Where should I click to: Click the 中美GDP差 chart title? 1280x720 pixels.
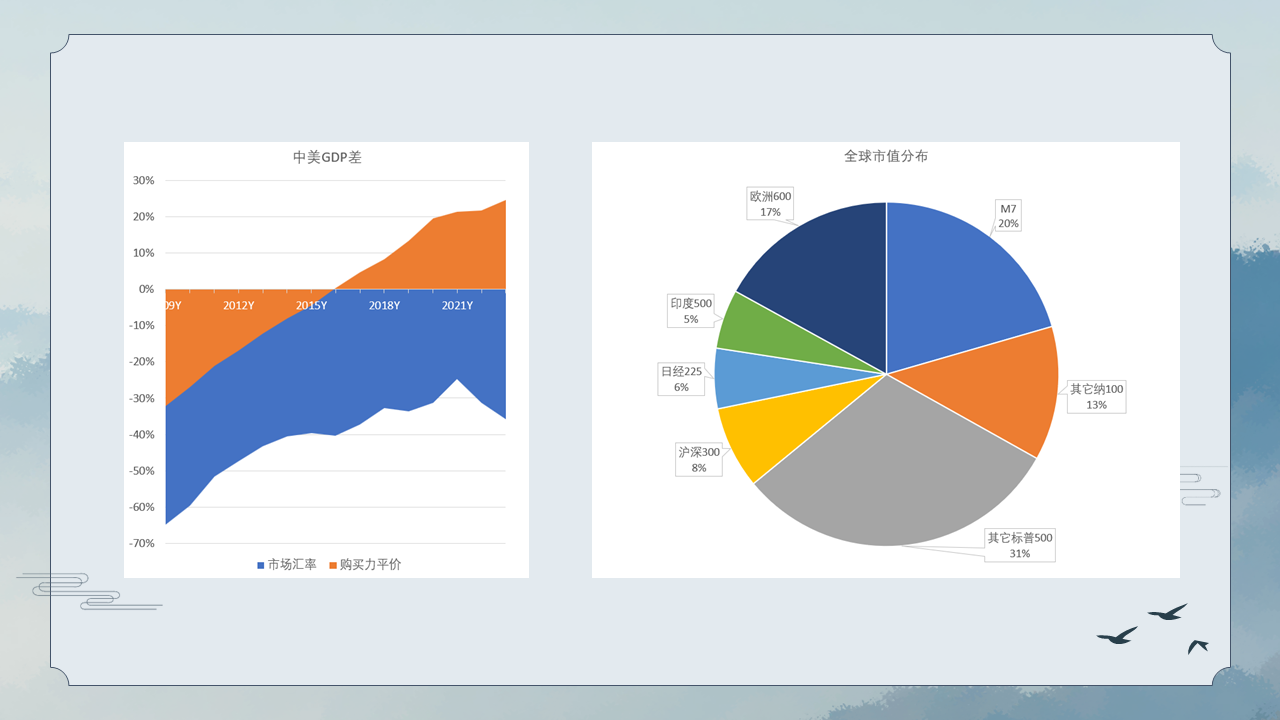tap(326, 157)
